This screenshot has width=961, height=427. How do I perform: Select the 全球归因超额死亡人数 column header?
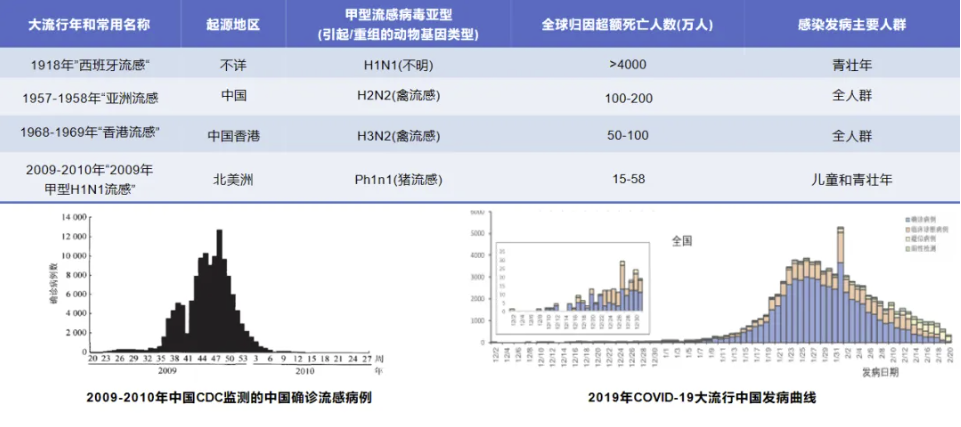[x=627, y=25]
